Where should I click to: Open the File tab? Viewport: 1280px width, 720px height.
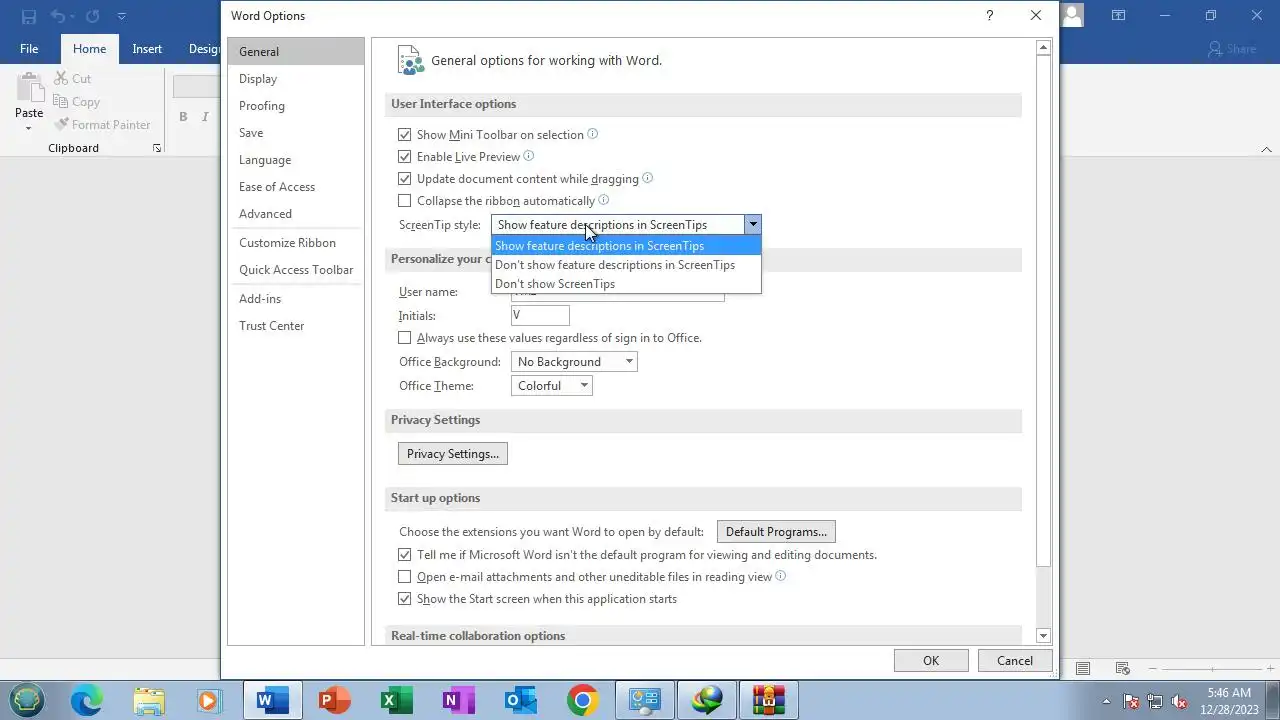pyautogui.click(x=29, y=49)
